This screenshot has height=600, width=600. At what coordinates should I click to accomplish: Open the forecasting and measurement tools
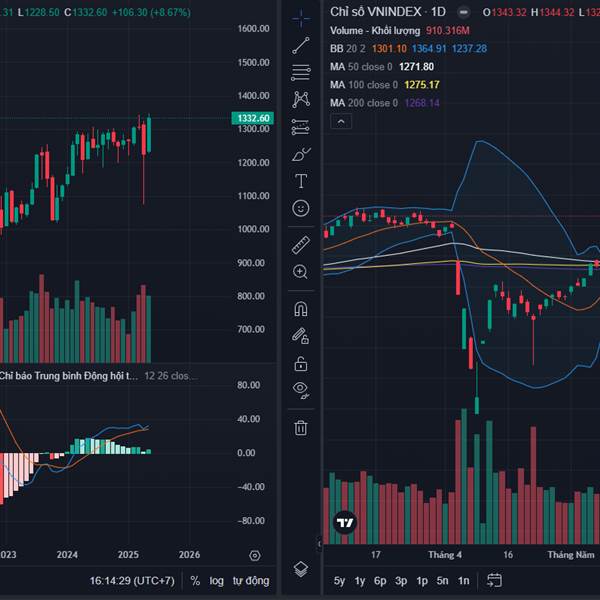coord(301,127)
